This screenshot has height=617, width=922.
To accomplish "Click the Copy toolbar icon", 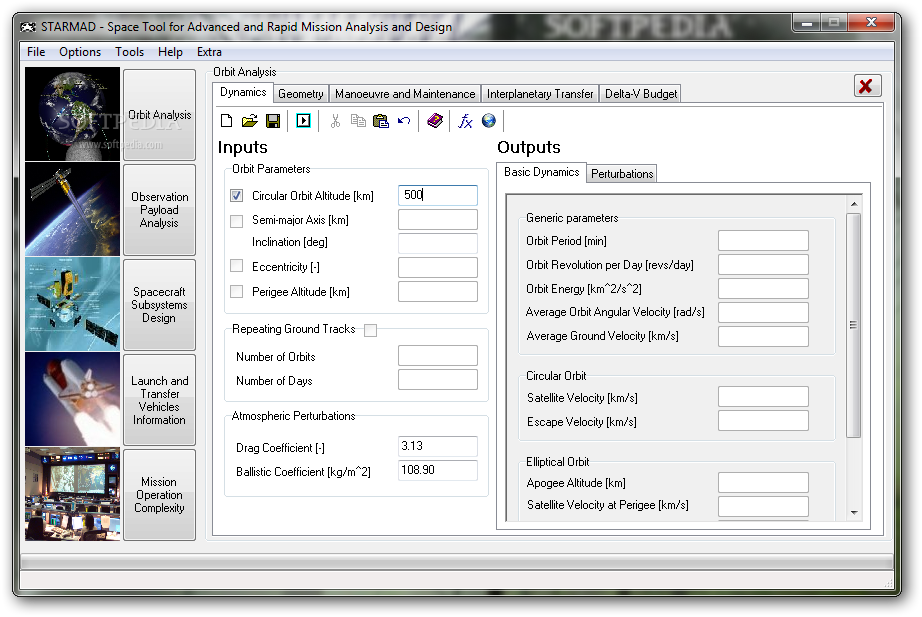I will pos(358,121).
